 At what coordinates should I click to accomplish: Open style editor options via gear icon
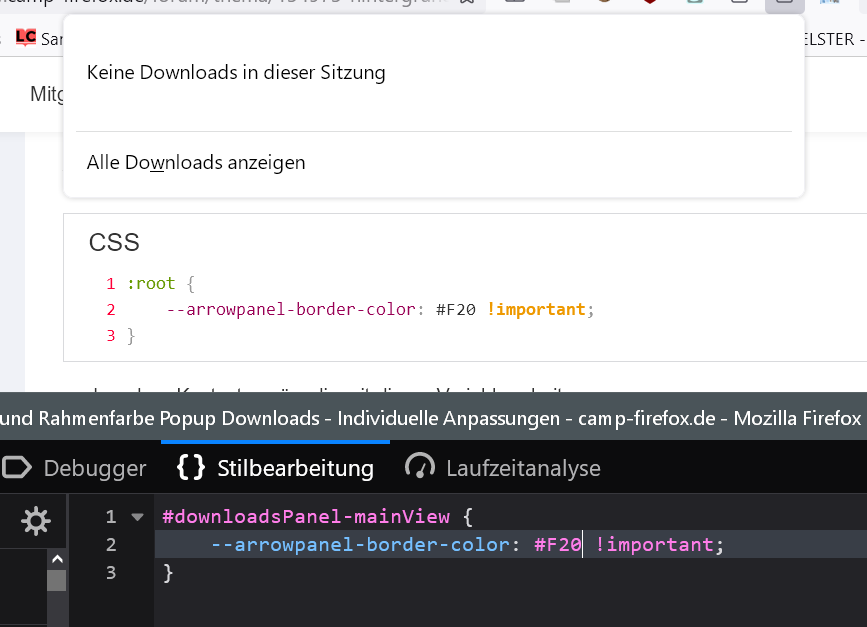[35, 520]
